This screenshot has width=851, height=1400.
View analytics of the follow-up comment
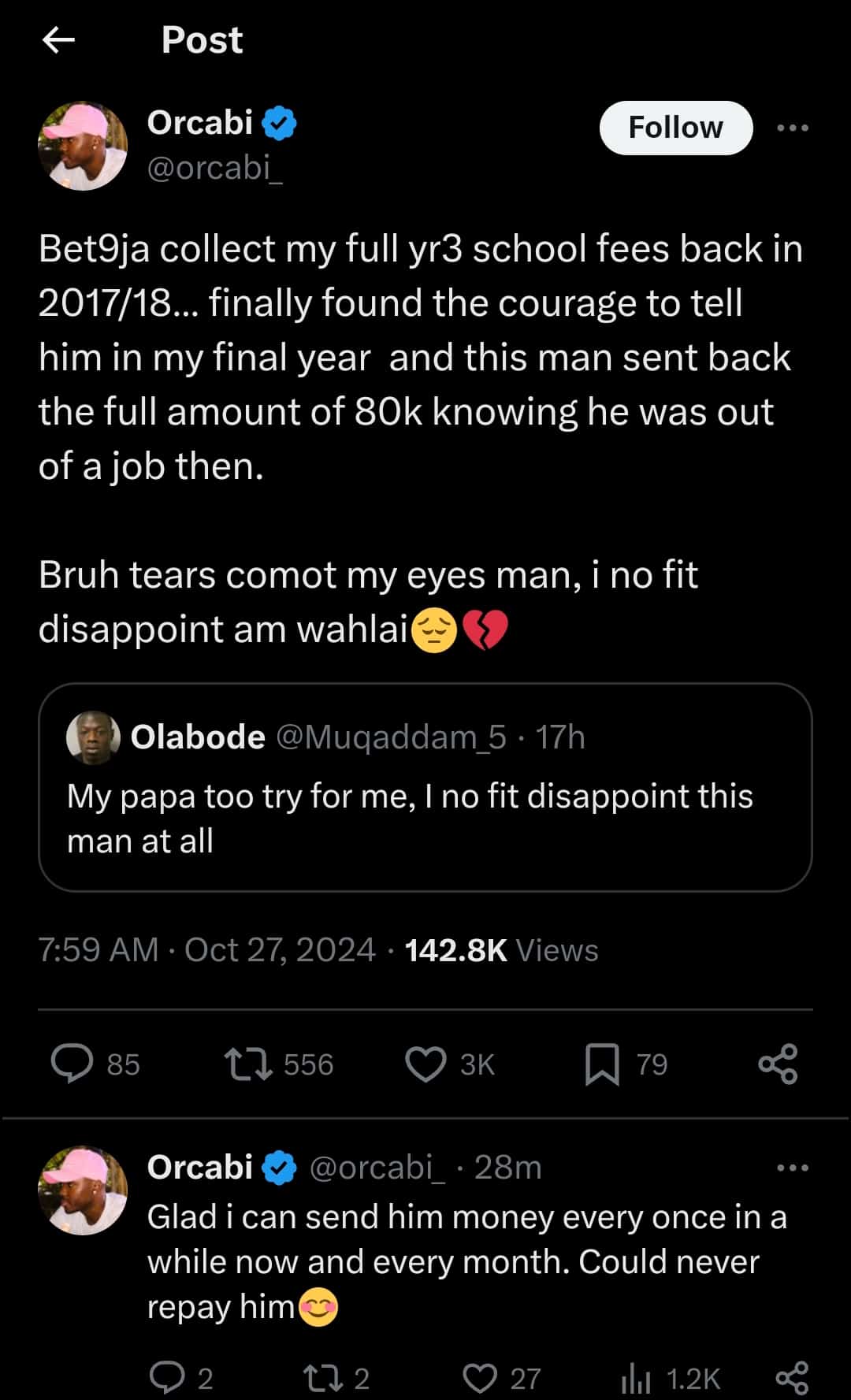(x=637, y=1378)
